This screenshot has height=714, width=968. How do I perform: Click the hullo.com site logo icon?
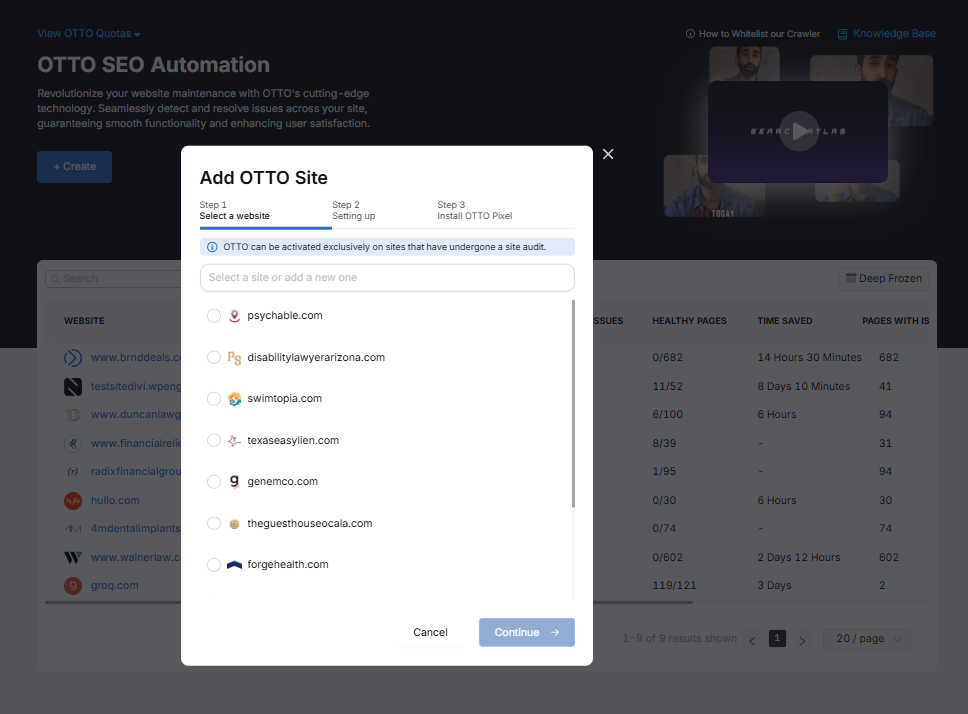point(73,500)
